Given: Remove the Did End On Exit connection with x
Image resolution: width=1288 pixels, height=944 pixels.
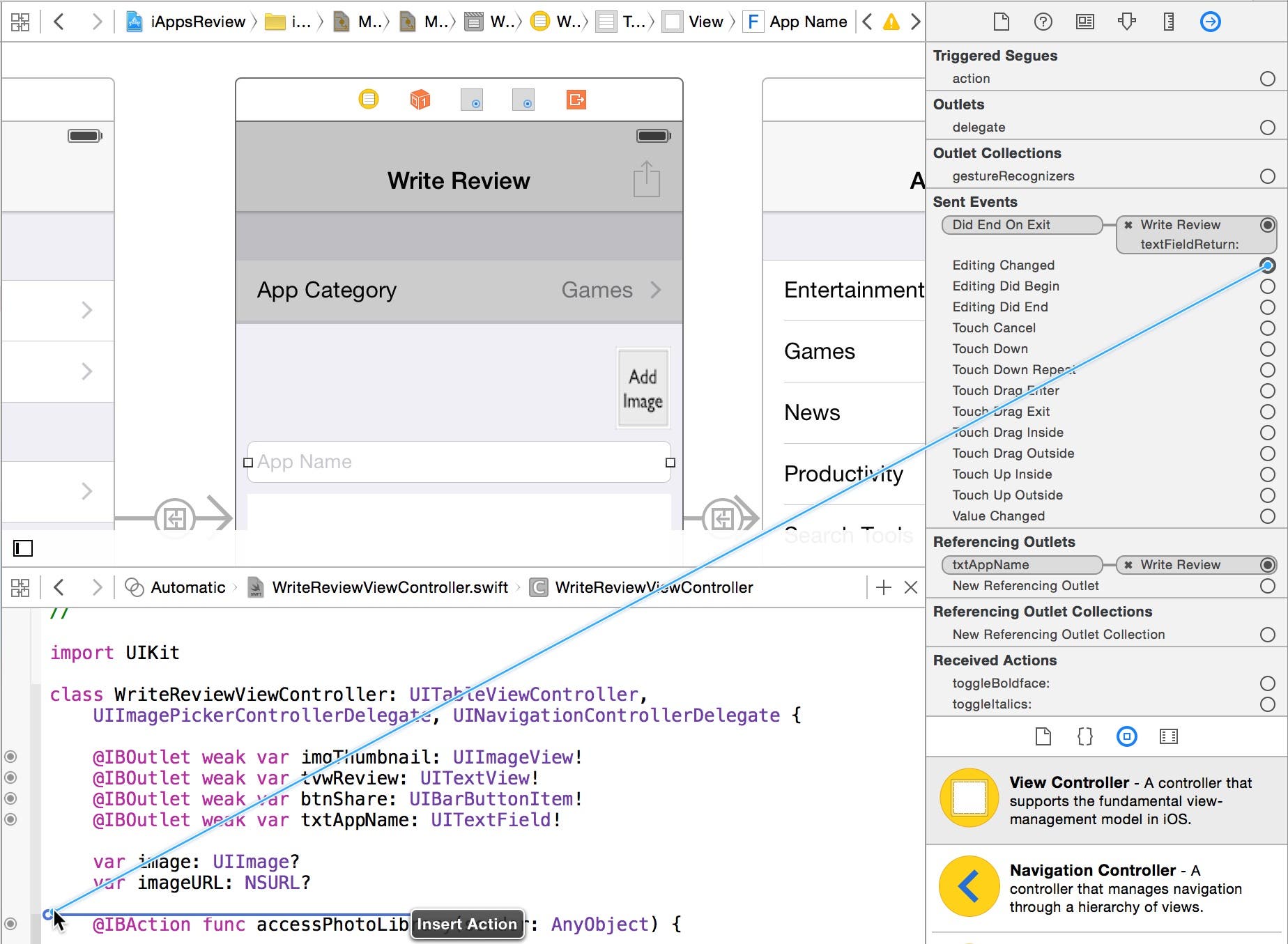Looking at the screenshot, I should 1128,225.
